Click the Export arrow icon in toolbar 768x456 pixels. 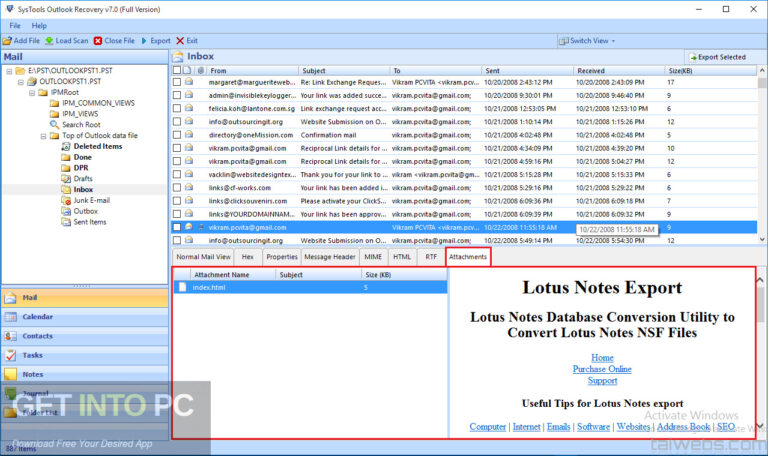(144, 41)
